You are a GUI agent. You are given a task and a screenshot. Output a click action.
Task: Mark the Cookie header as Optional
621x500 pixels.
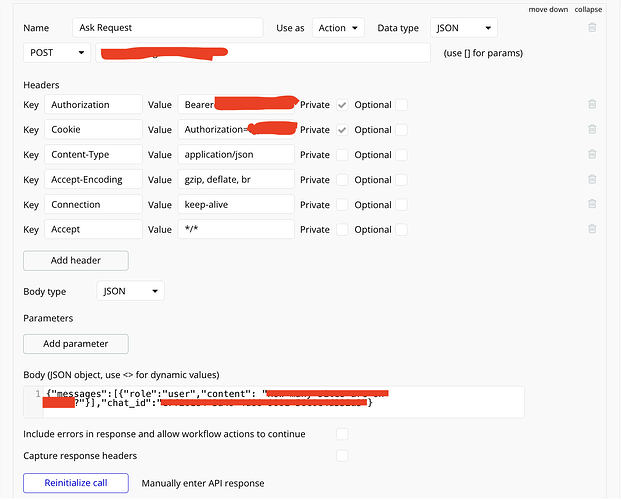click(x=401, y=130)
